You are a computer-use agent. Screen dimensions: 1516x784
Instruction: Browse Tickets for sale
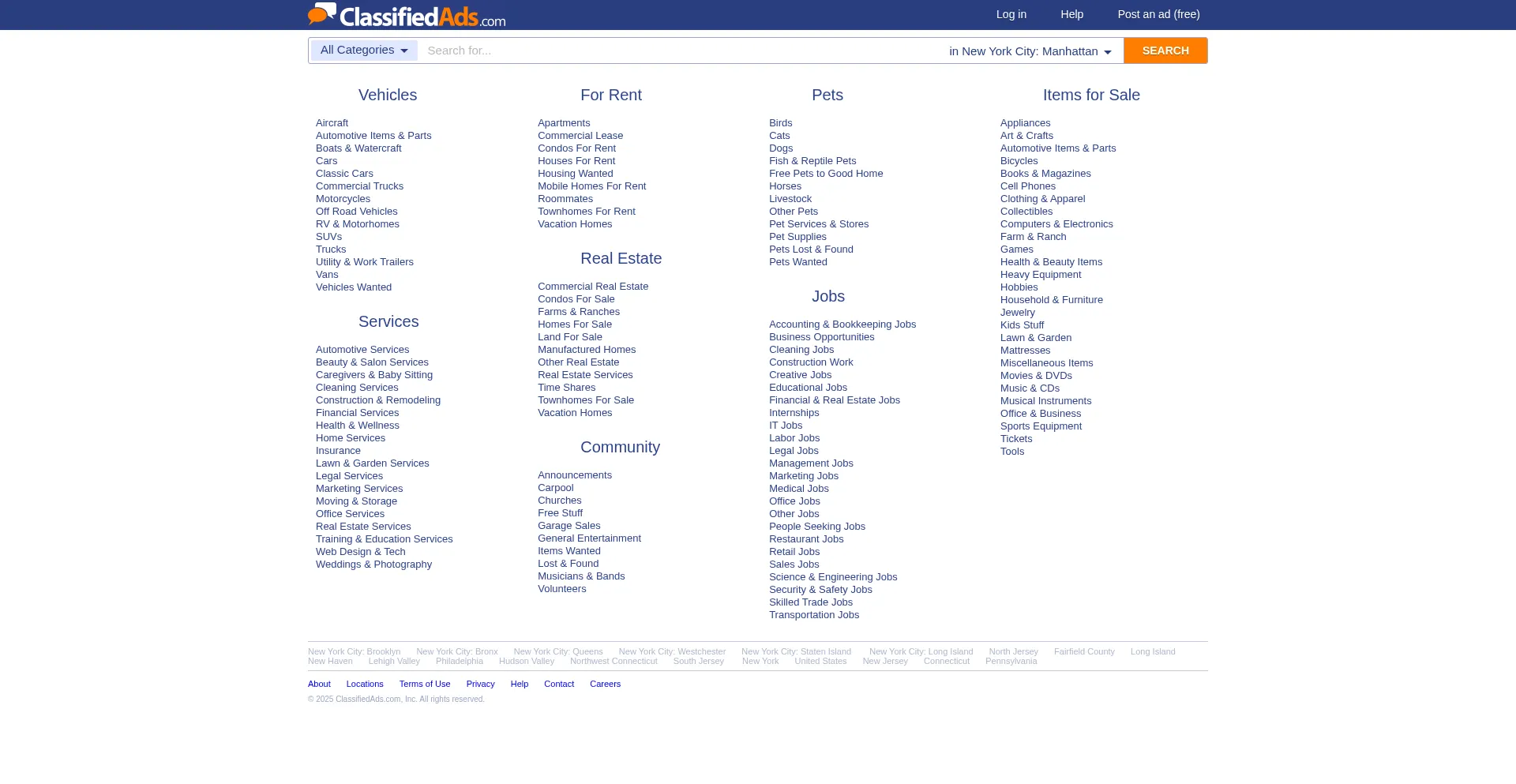tap(1016, 439)
